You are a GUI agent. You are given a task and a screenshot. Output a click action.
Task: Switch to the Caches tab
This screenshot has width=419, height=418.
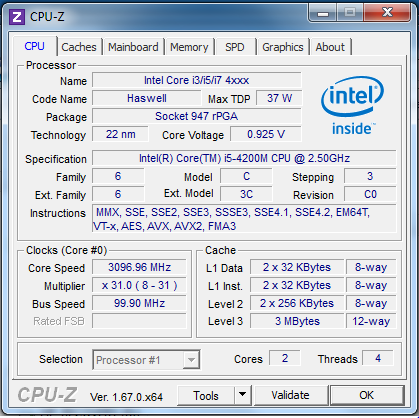coord(79,47)
